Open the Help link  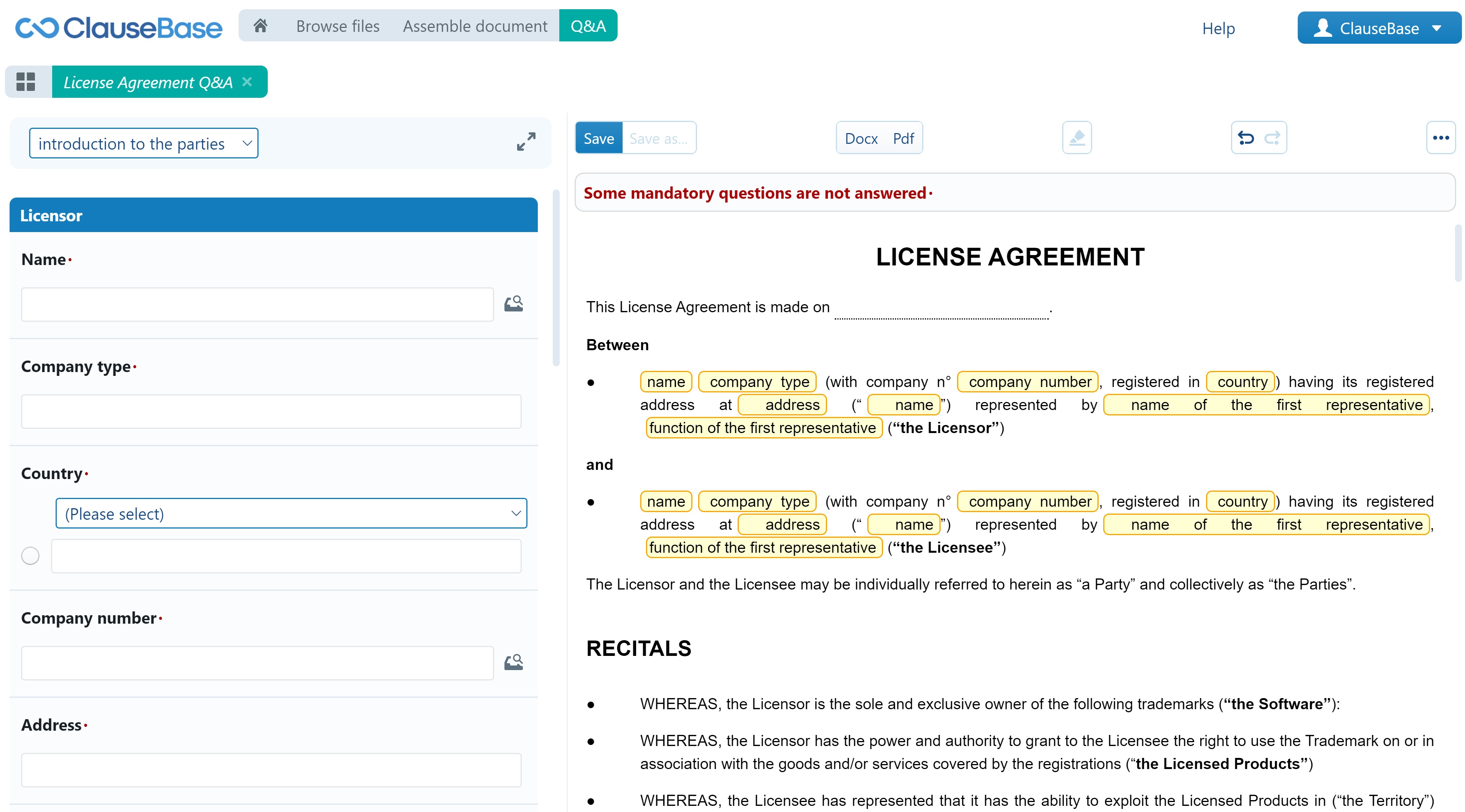pyautogui.click(x=1218, y=28)
